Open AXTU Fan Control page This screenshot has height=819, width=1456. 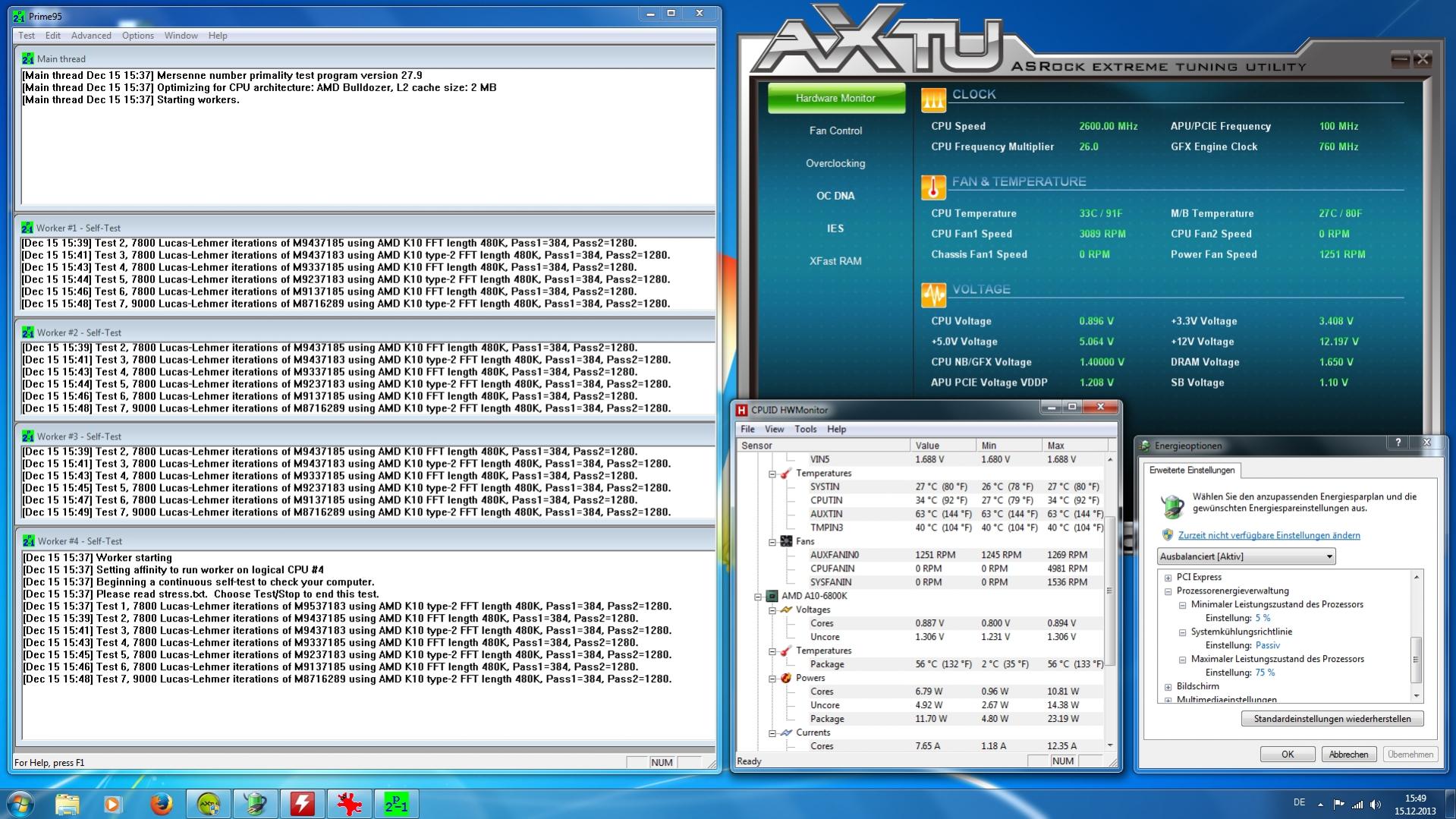tap(835, 131)
